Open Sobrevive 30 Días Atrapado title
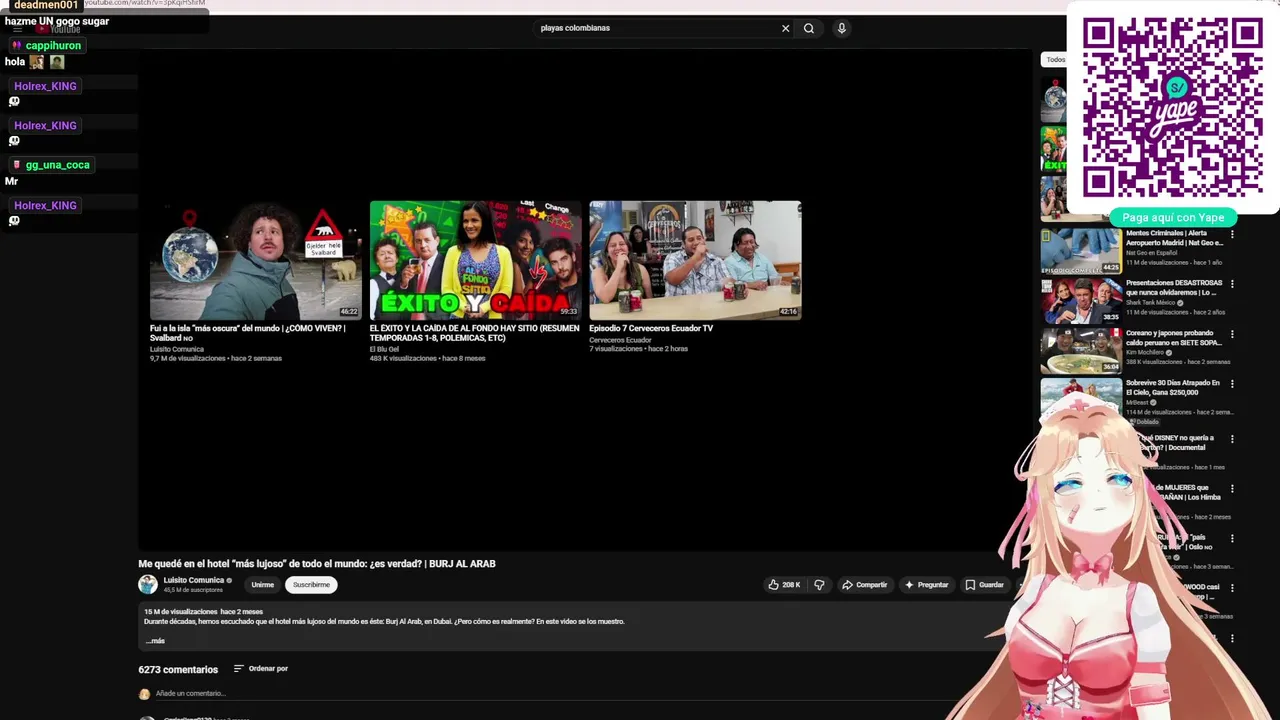Image resolution: width=1280 pixels, height=720 pixels. 1172,387
